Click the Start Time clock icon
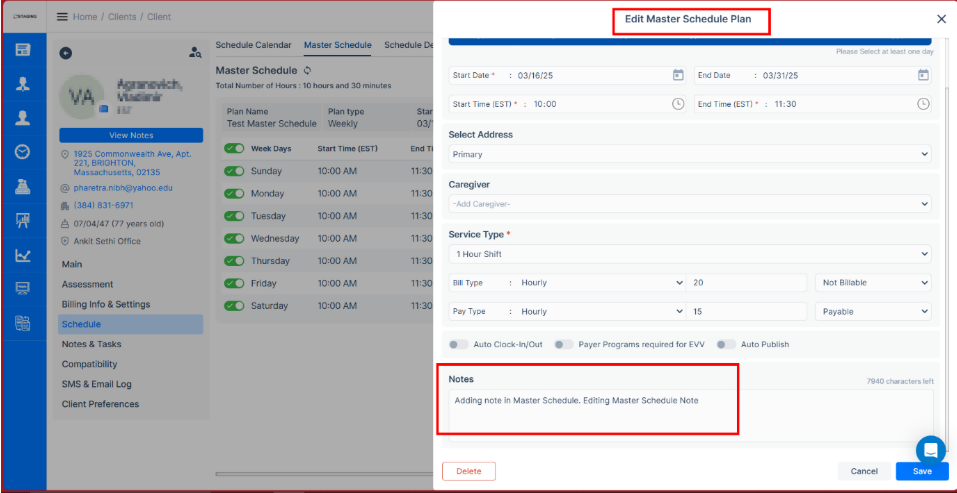Viewport: 957px width, 493px height. pyautogui.click(x=678, y=104)
